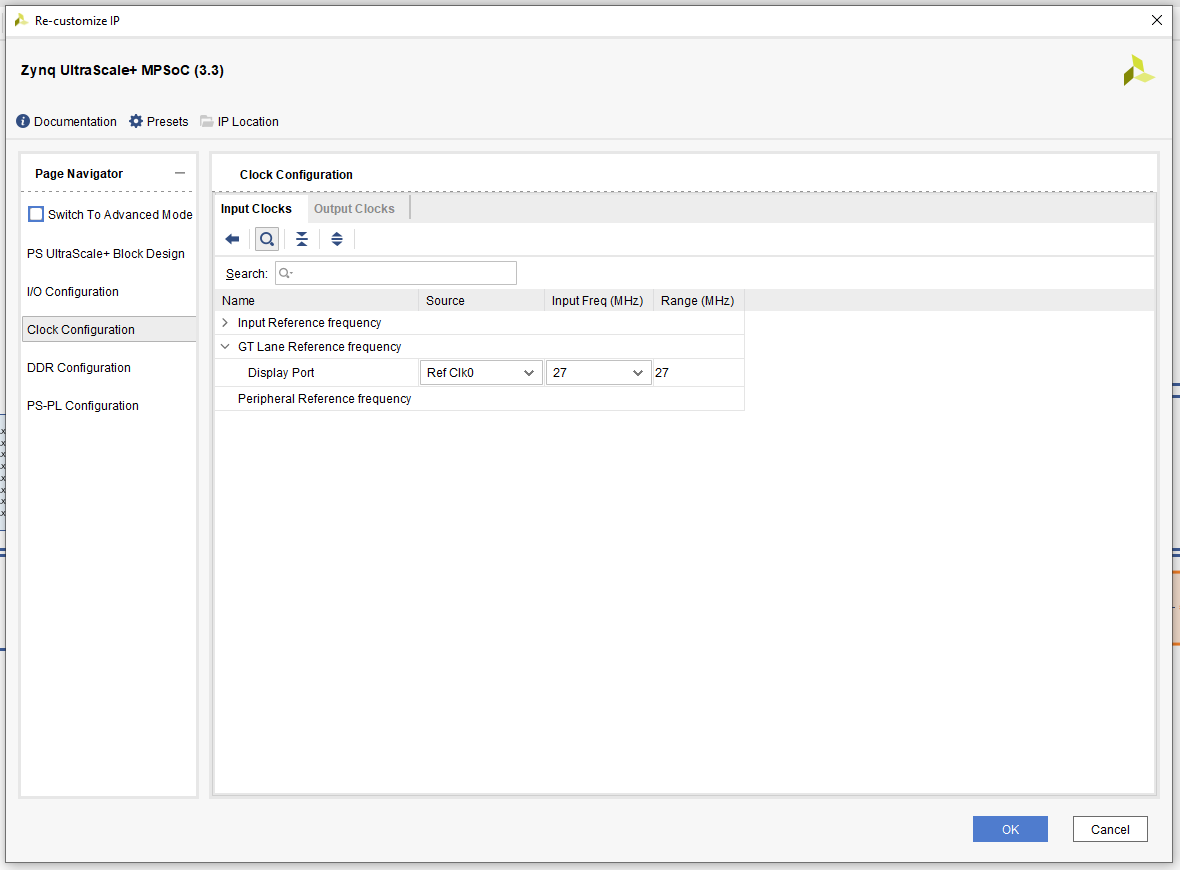
Task: Expand the Input Reference frequency row
Action: pyautogui.click(x=225, y=323)
